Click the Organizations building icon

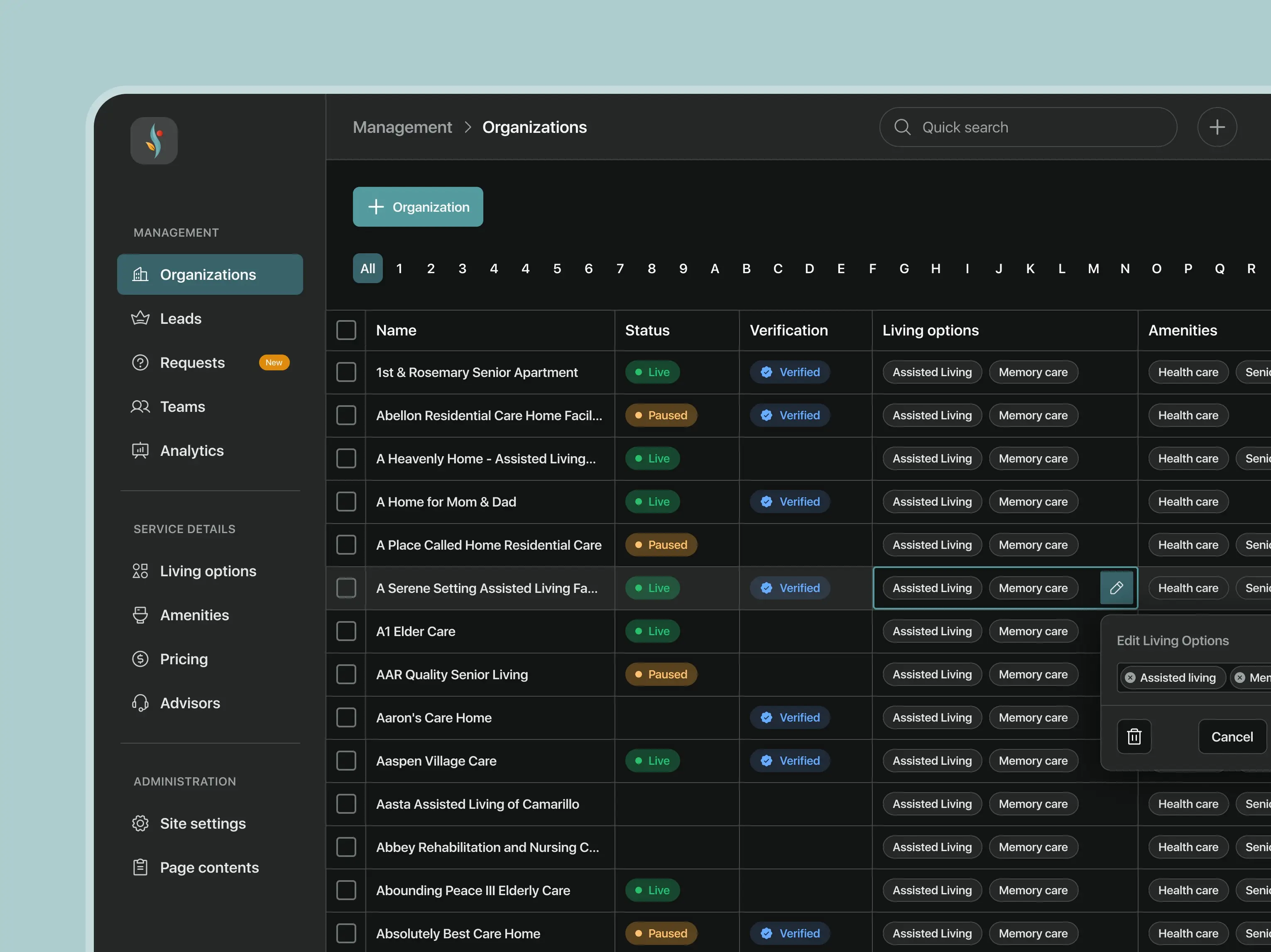tap(140, 274)
